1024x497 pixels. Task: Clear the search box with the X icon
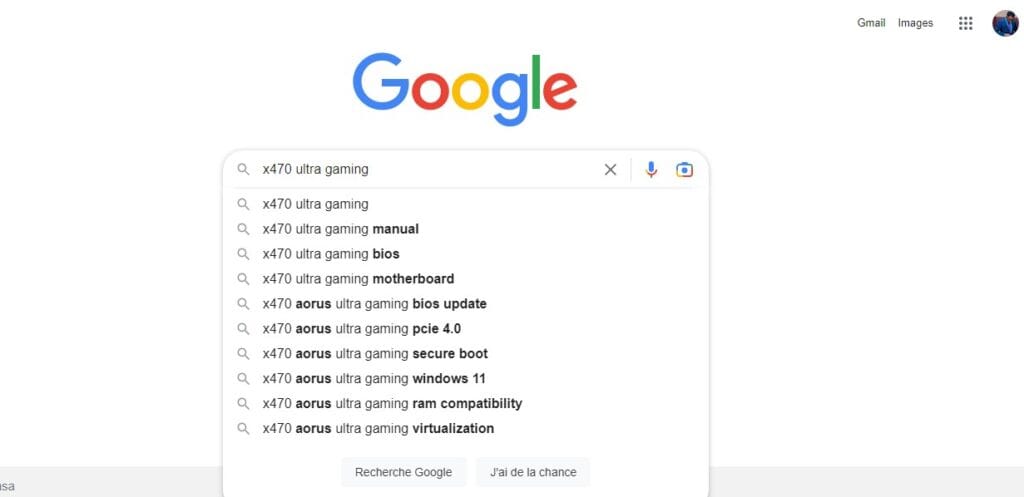point(610,170)
